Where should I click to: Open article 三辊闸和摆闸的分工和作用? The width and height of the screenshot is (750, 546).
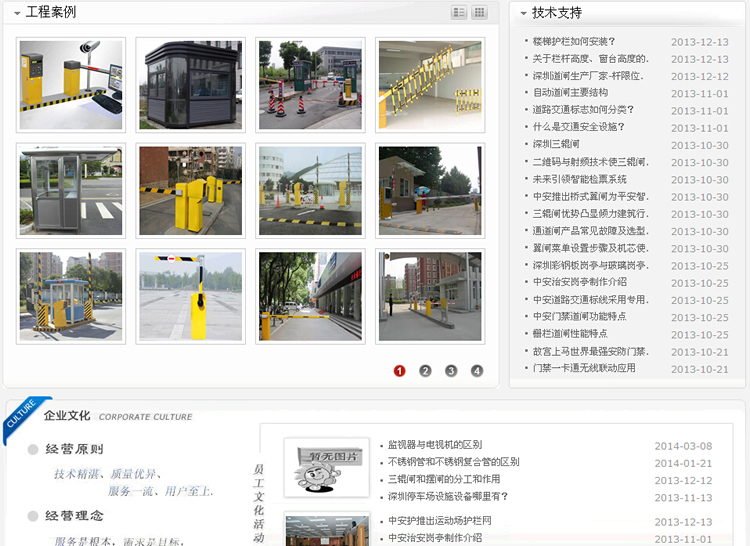[x=444, y=479]
